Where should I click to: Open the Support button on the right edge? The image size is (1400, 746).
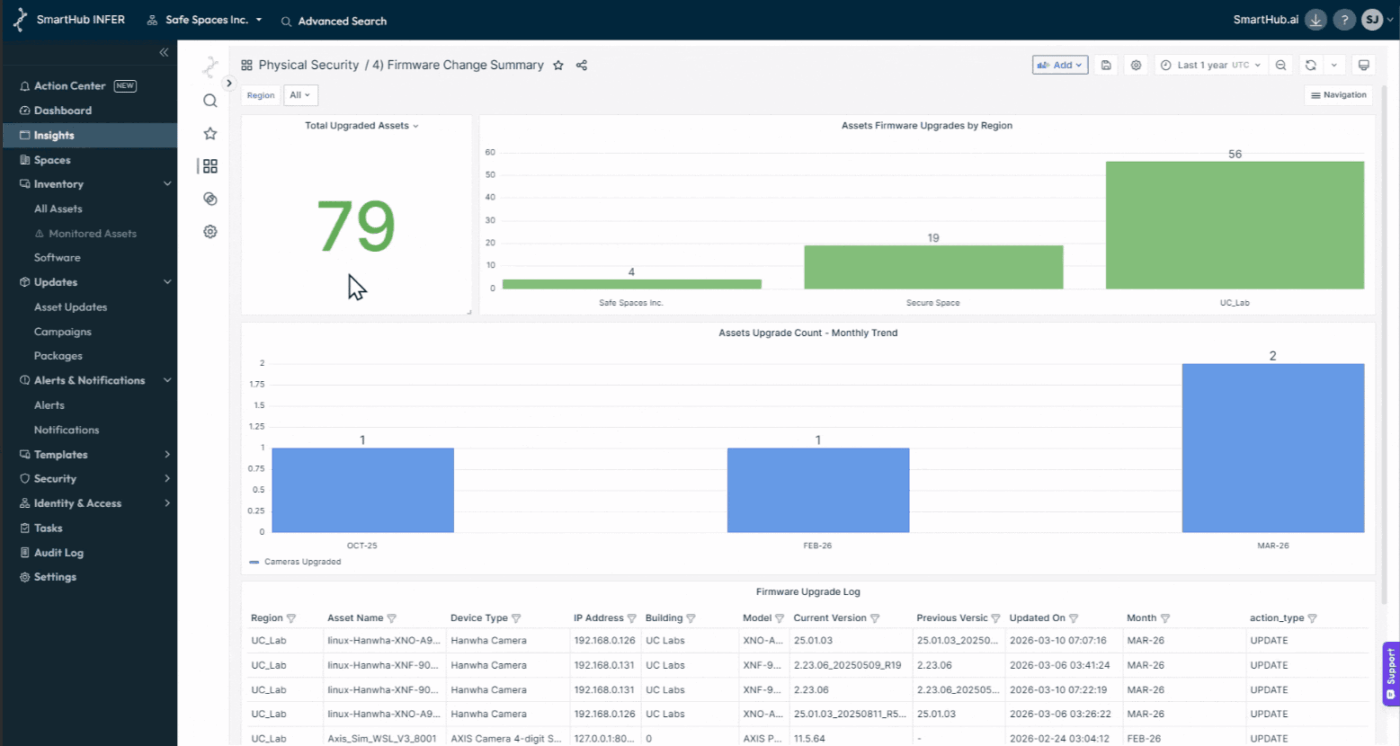tap(1390, 673)
